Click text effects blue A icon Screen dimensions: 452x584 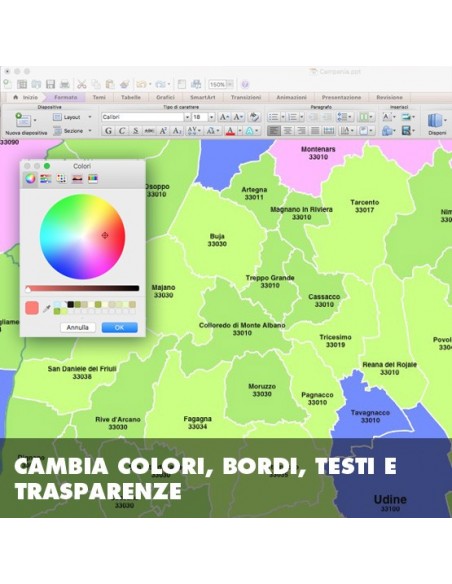pos(249,131)
